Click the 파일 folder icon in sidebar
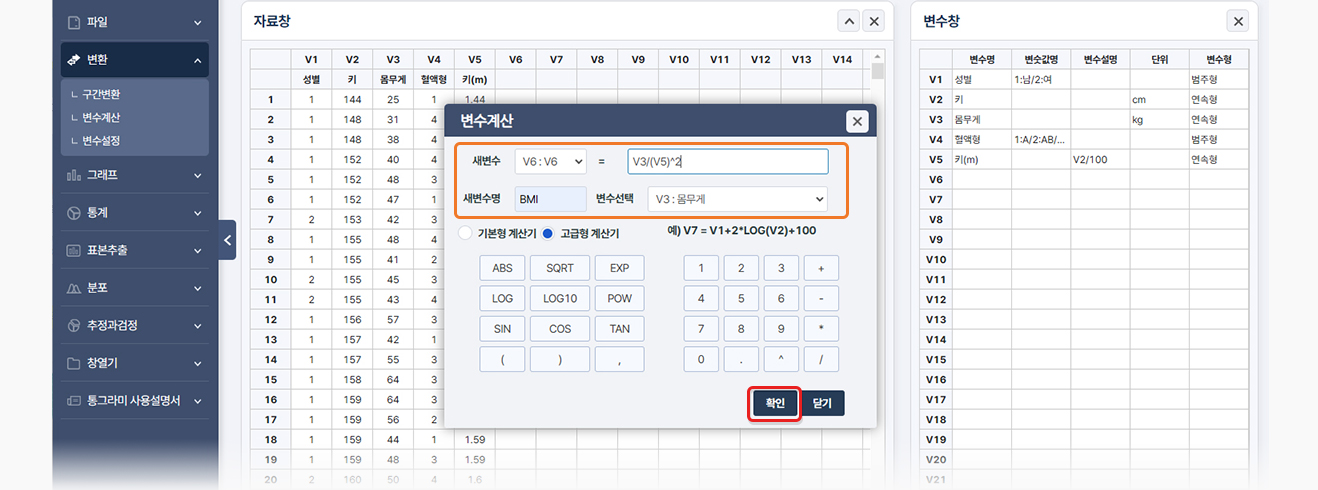 click(73, 22)
